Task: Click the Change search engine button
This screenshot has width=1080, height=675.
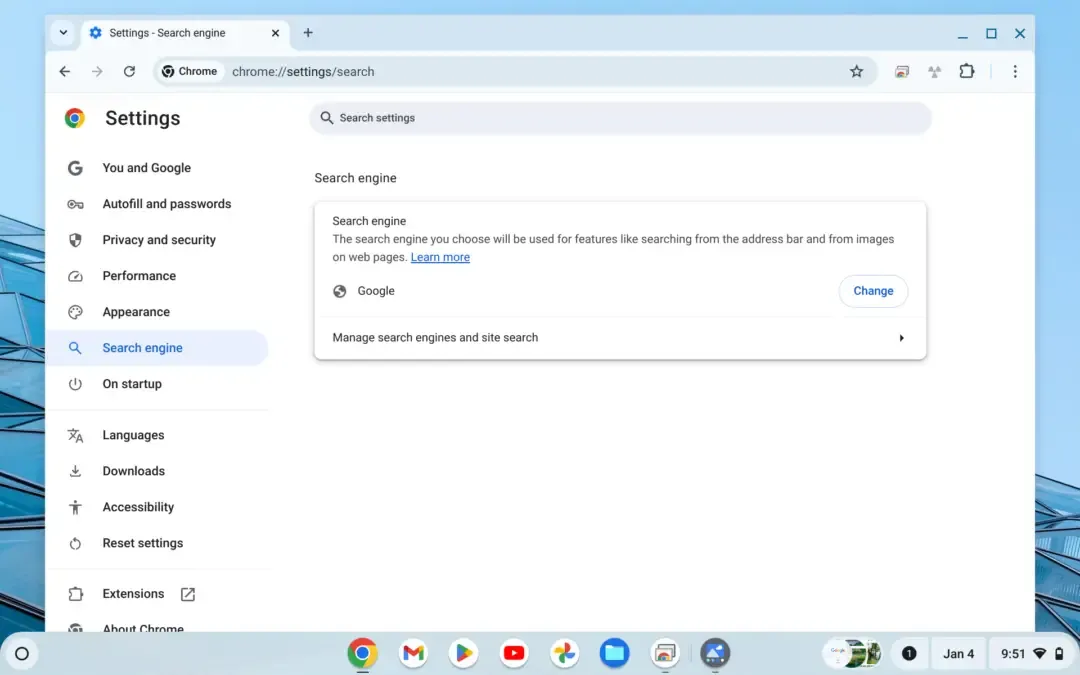Action: pyautogui.click(x=873, y=291)
